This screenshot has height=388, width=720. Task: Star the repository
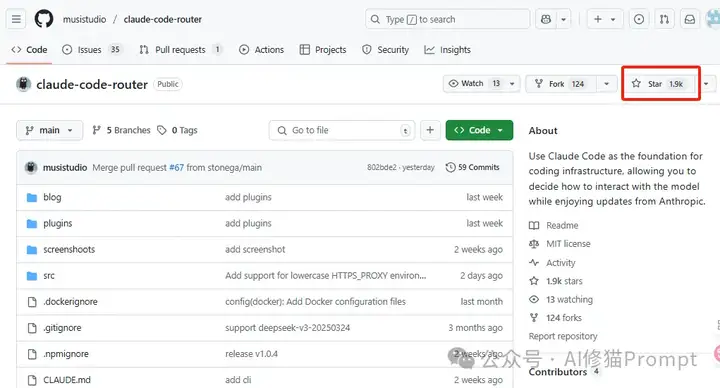pyautogui.click(x=659, y=84)
